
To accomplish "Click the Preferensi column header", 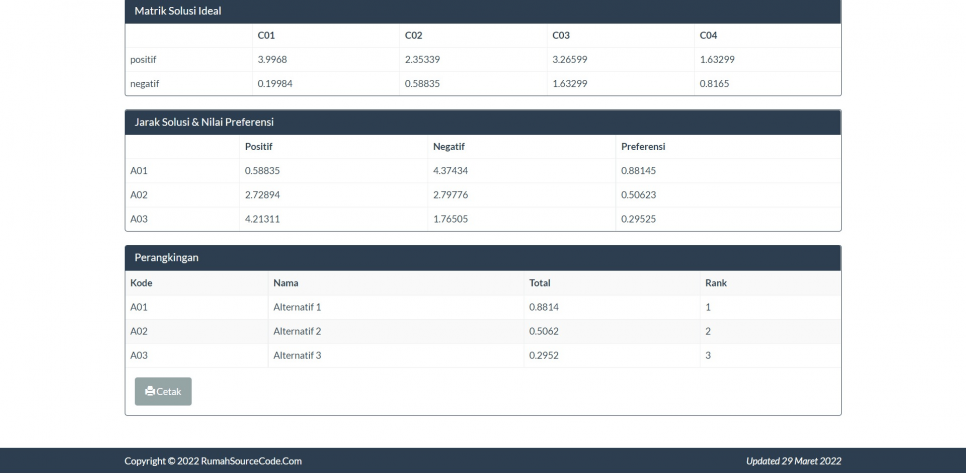I will [643, 146].
